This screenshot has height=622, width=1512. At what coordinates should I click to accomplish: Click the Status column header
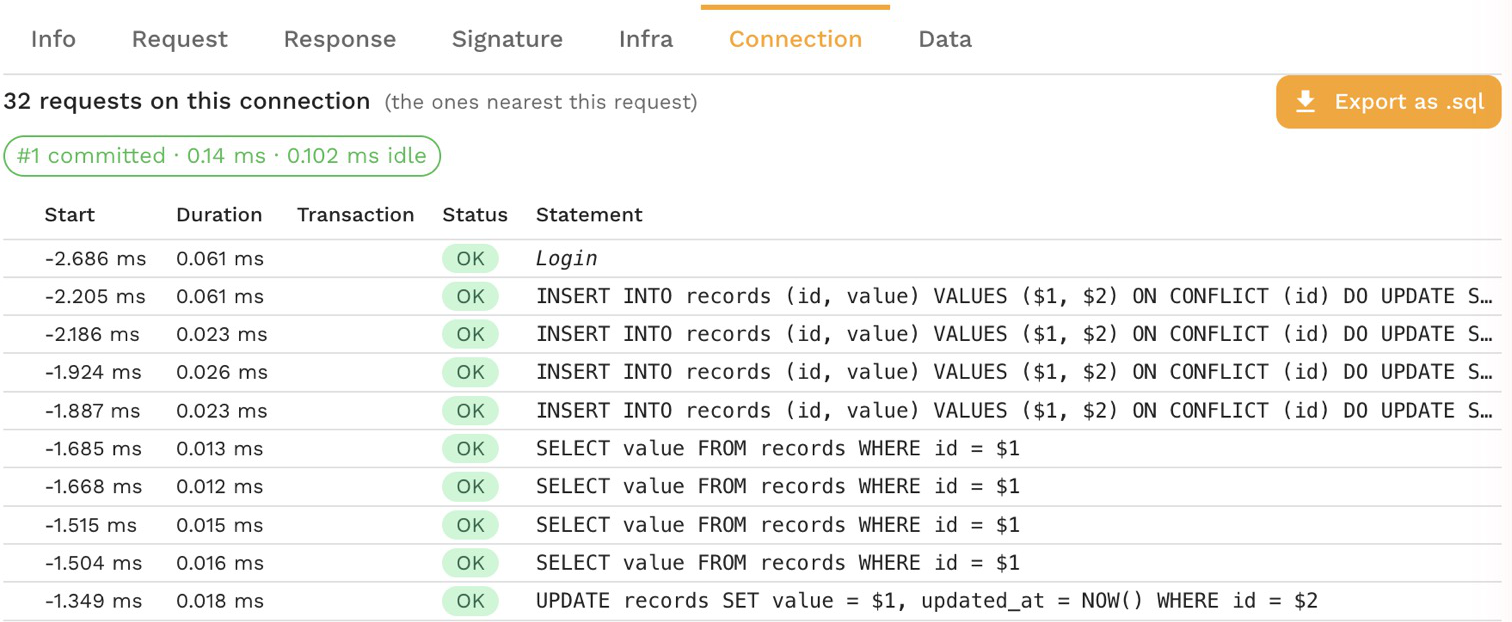pos(475,215)
